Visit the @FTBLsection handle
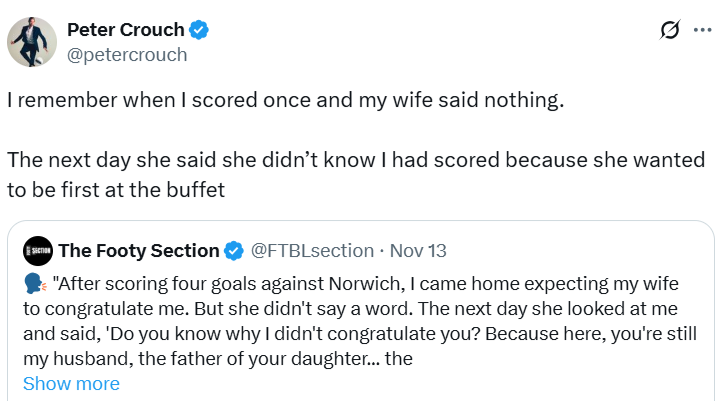Viewport: 723px width, 401px height. pyautogui.click(x=311, y=250)
